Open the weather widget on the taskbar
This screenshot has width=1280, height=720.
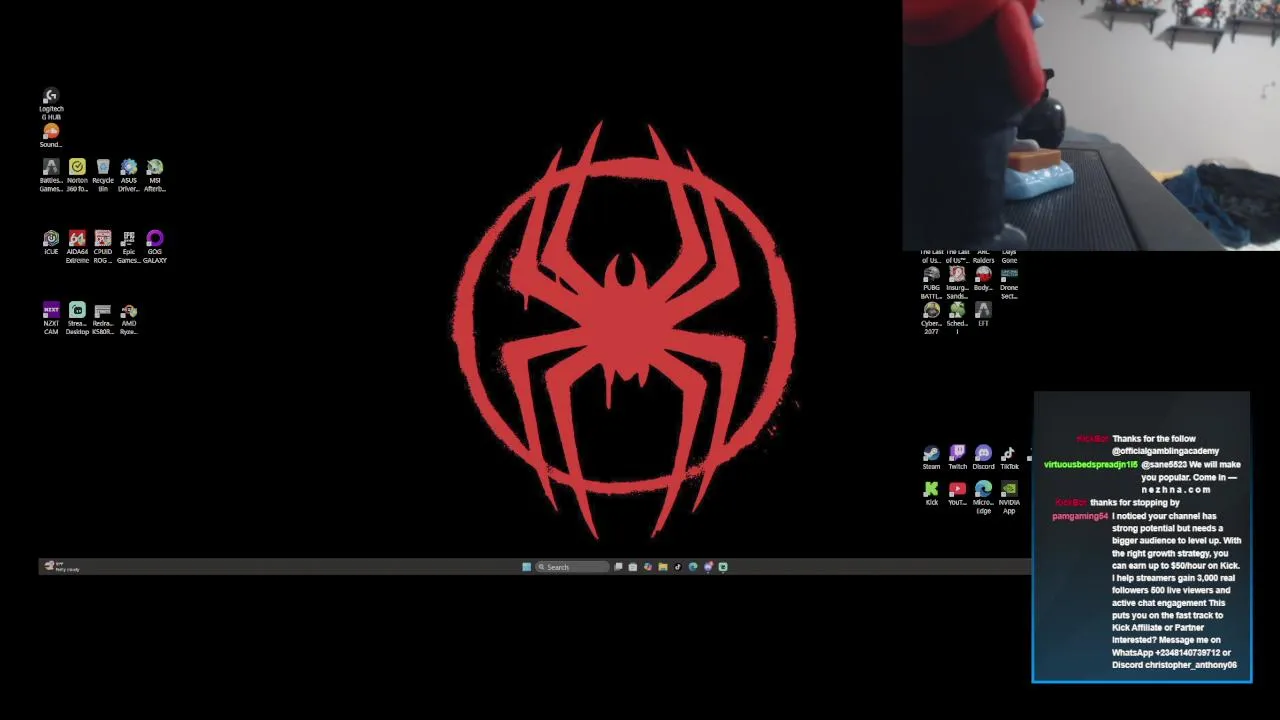click(60, 567)
